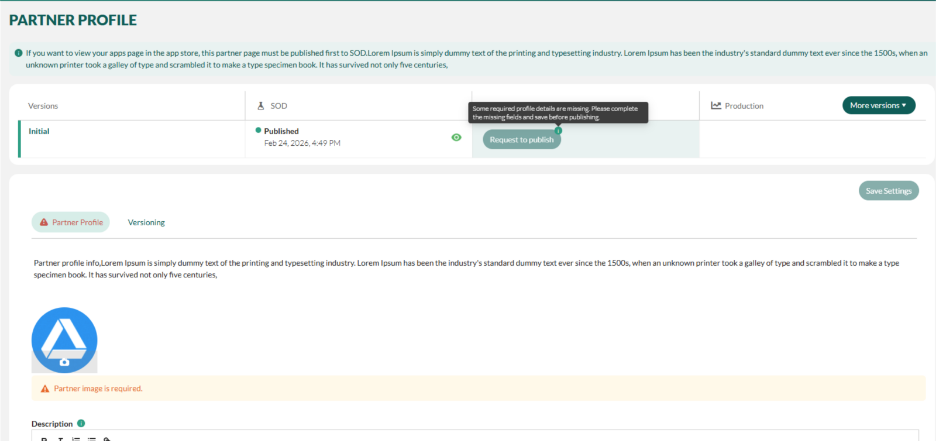Image resolution: width=936 pixels, height=441 pixels.
Task: Click the SOD flask icon in the header
Action: pos(260,105)
